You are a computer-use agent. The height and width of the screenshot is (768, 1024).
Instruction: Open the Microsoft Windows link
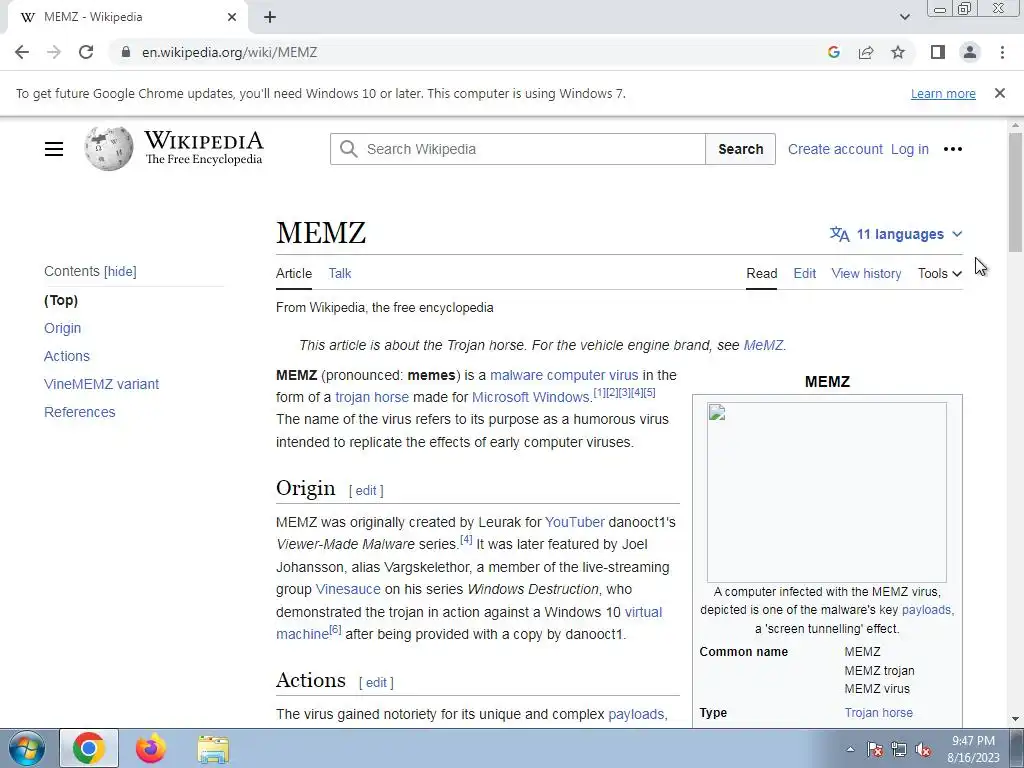pyautogui.click(x=531, y=397)
